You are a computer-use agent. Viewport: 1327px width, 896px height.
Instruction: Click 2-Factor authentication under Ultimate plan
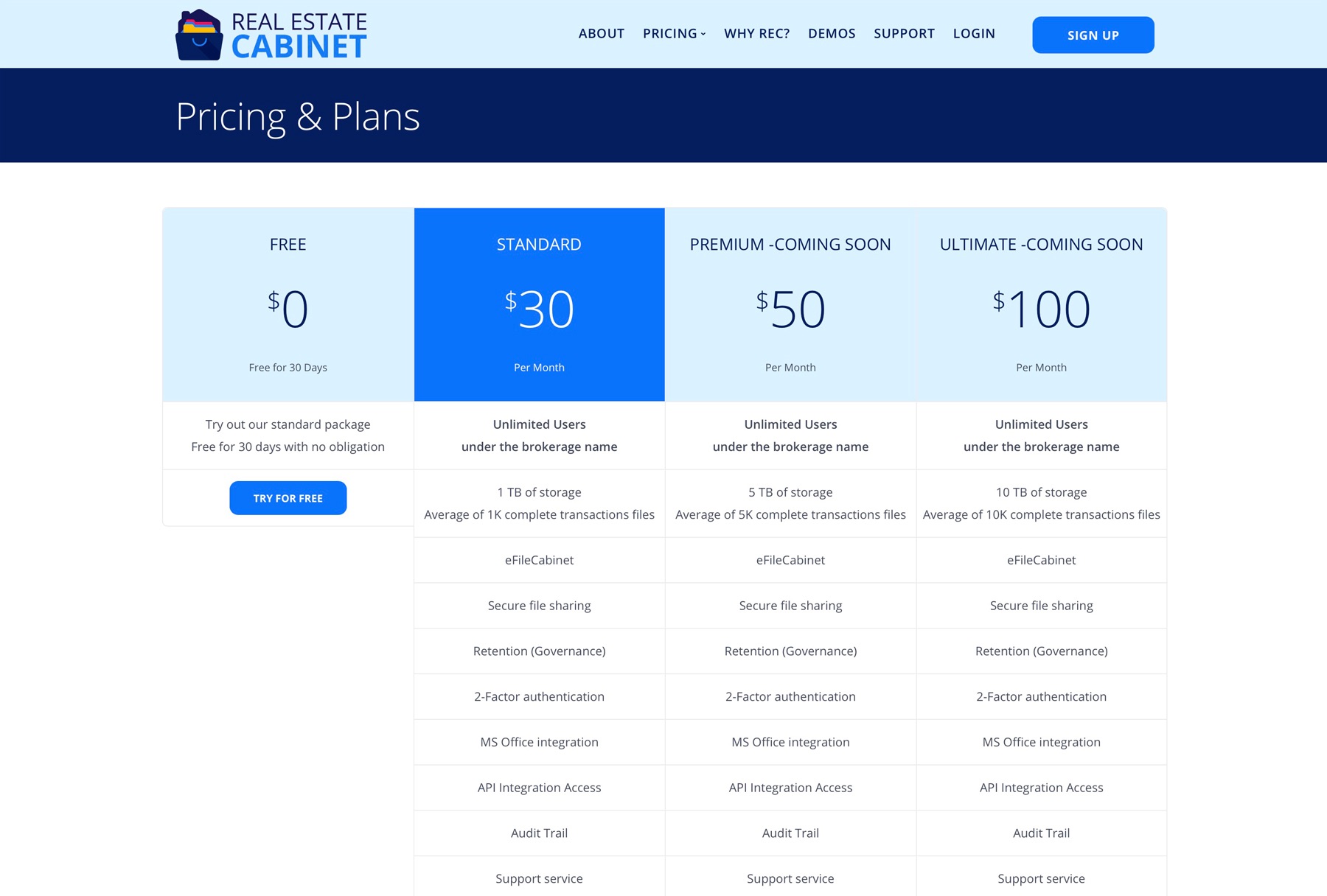pos(1041,696)
